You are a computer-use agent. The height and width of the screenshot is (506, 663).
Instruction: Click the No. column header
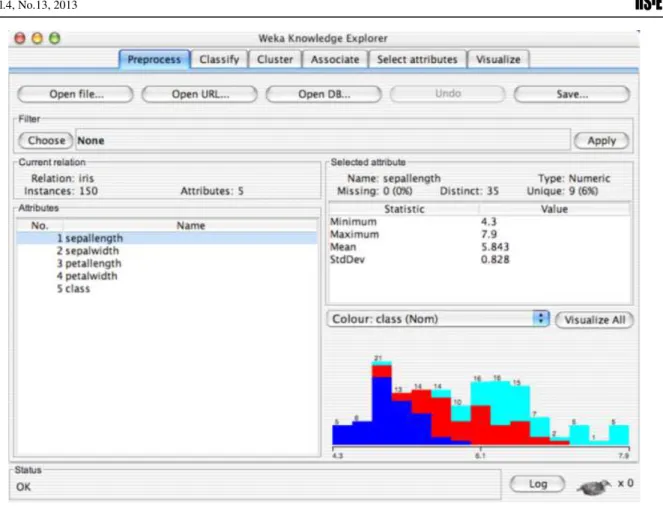click(40, 225)
